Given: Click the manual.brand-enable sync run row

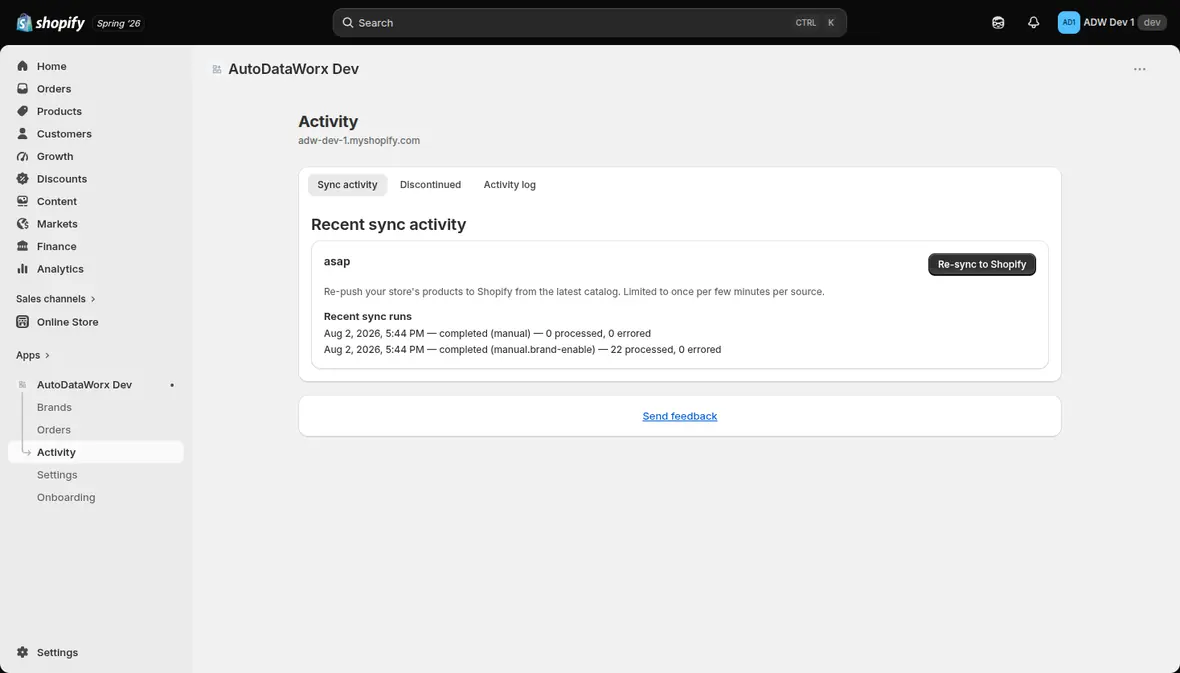Looking at the screenshot, I should pyautogui.click(x=522, y=350).
